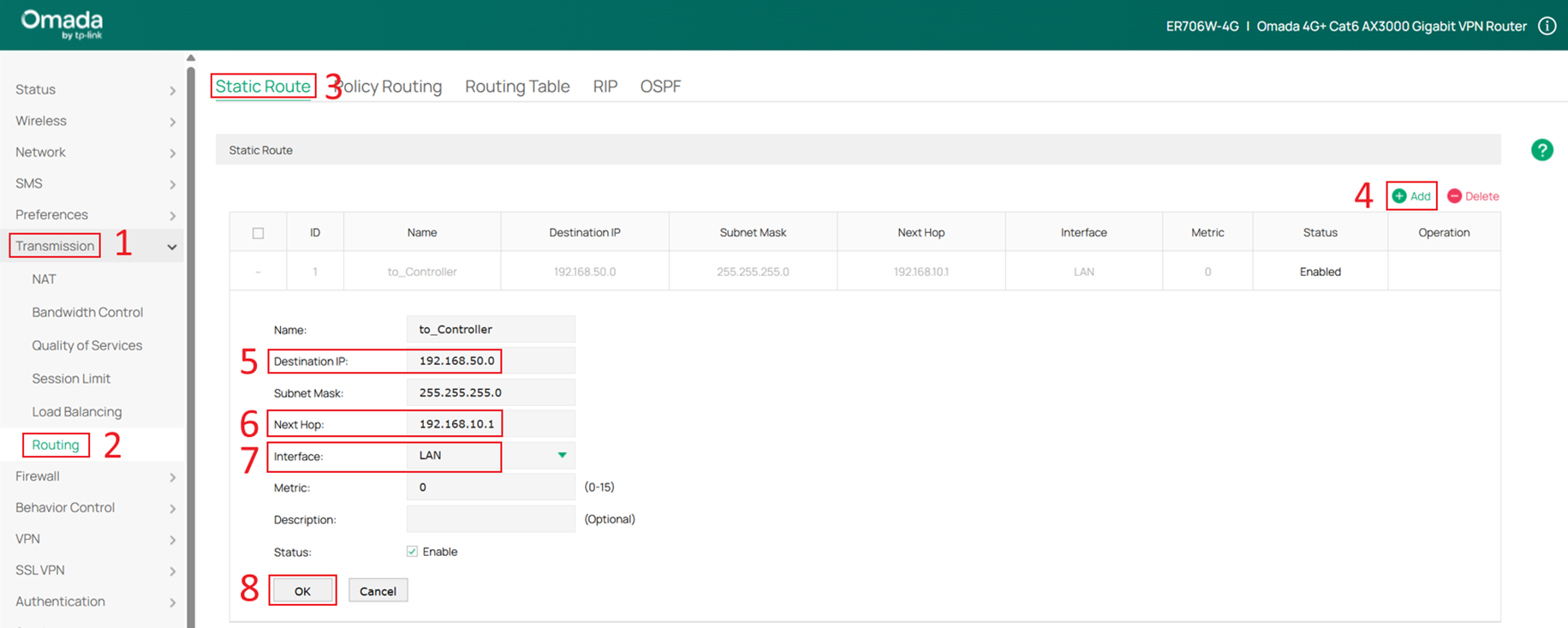Click the Subnet Mask column header
The width and height of the screenshot is (1568, 628).
point(754,232)
